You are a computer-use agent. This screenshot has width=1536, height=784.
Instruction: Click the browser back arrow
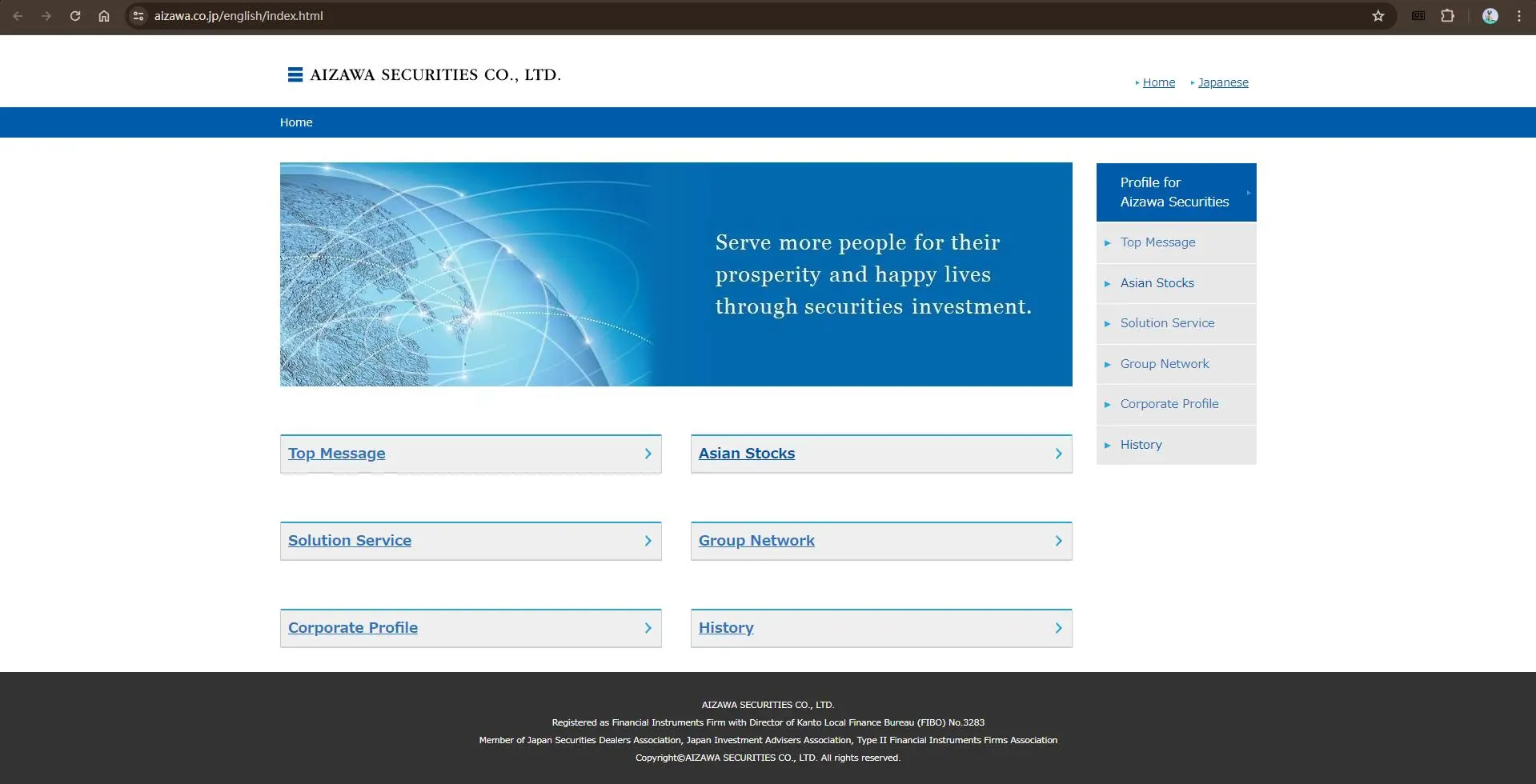point(18,16)
